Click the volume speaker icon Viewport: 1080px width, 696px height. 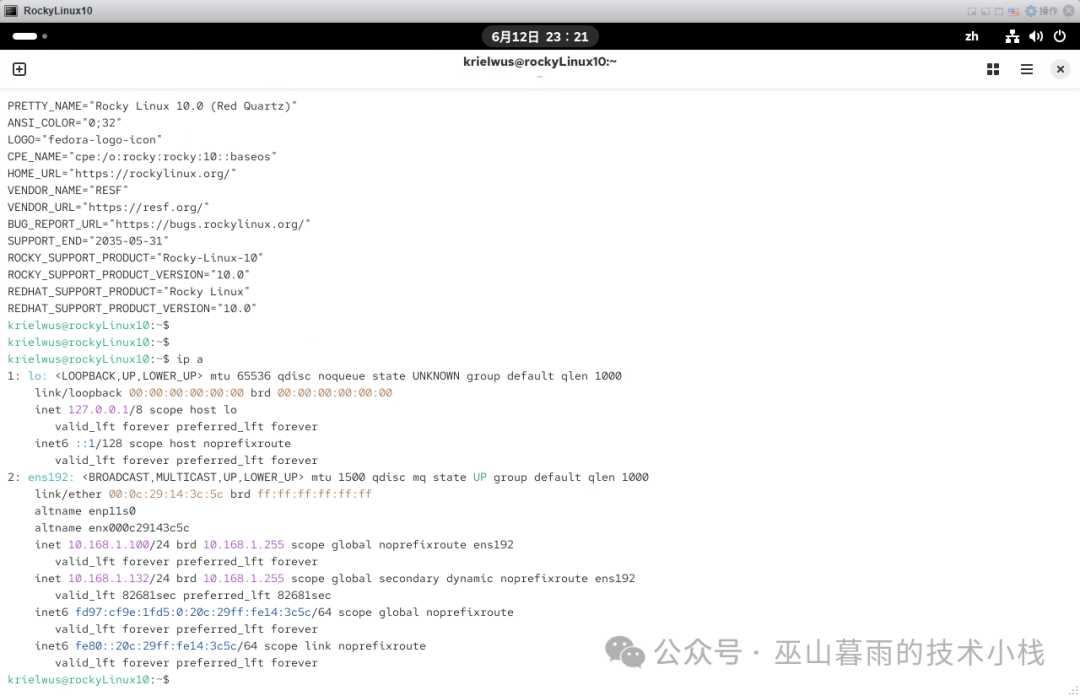point(1035,36)
